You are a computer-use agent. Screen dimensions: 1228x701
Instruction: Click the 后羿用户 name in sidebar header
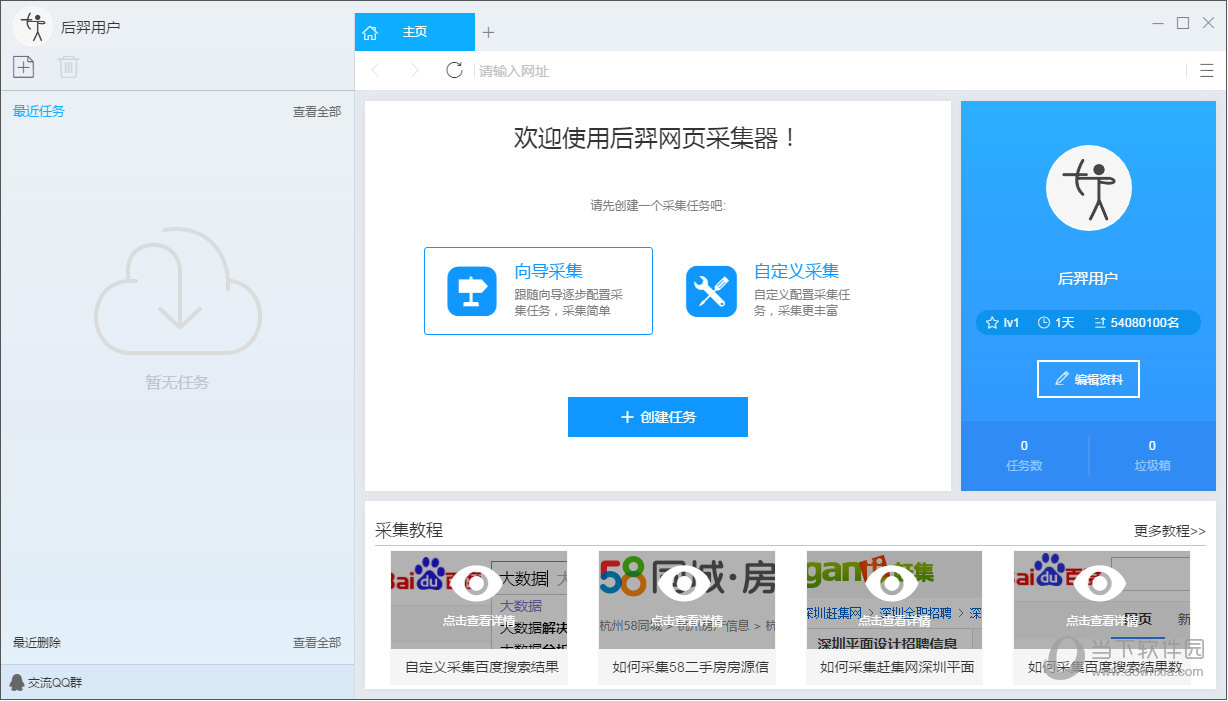[x=90, y=27]
